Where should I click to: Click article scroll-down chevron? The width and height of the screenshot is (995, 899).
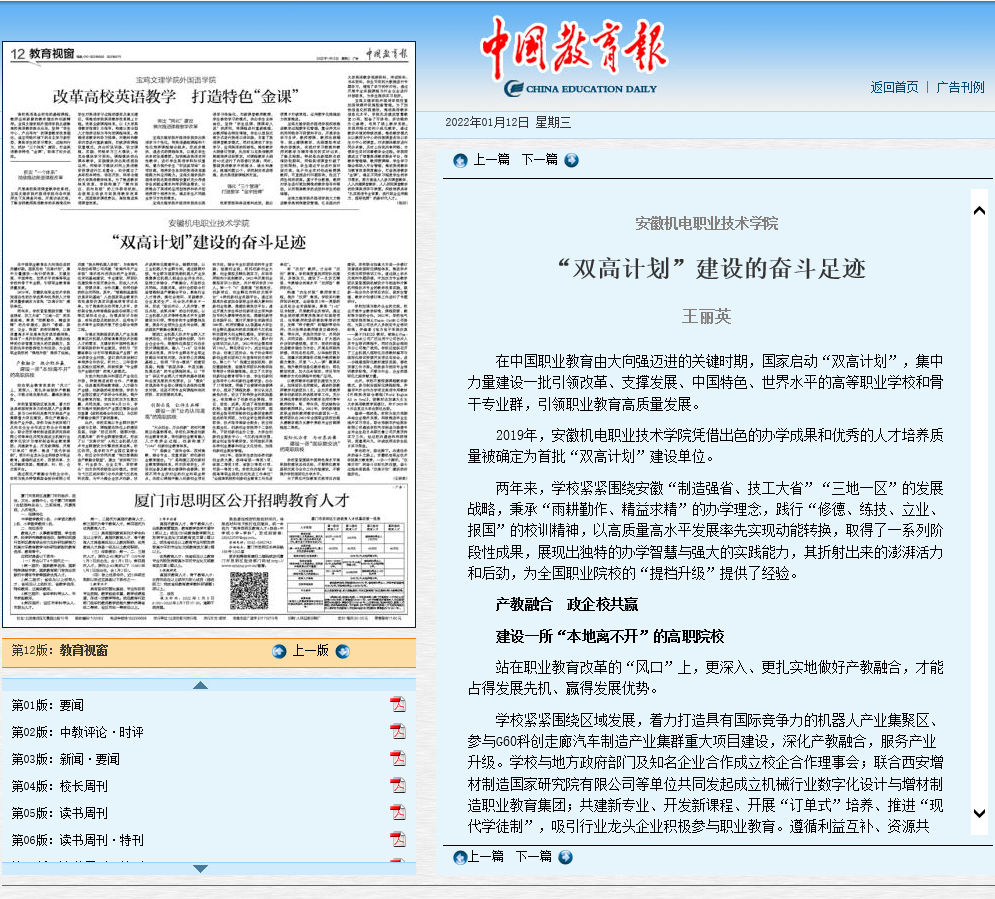click(x=979, y=813)
